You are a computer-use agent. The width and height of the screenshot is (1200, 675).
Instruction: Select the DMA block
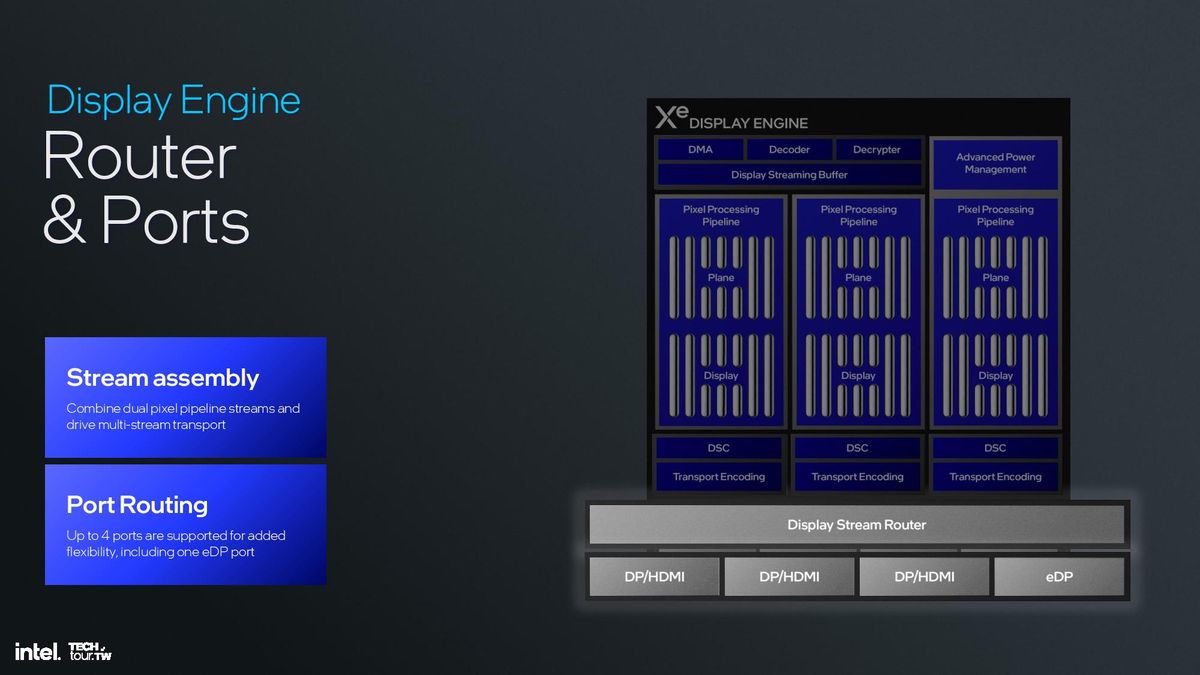(x=700, y=150)
